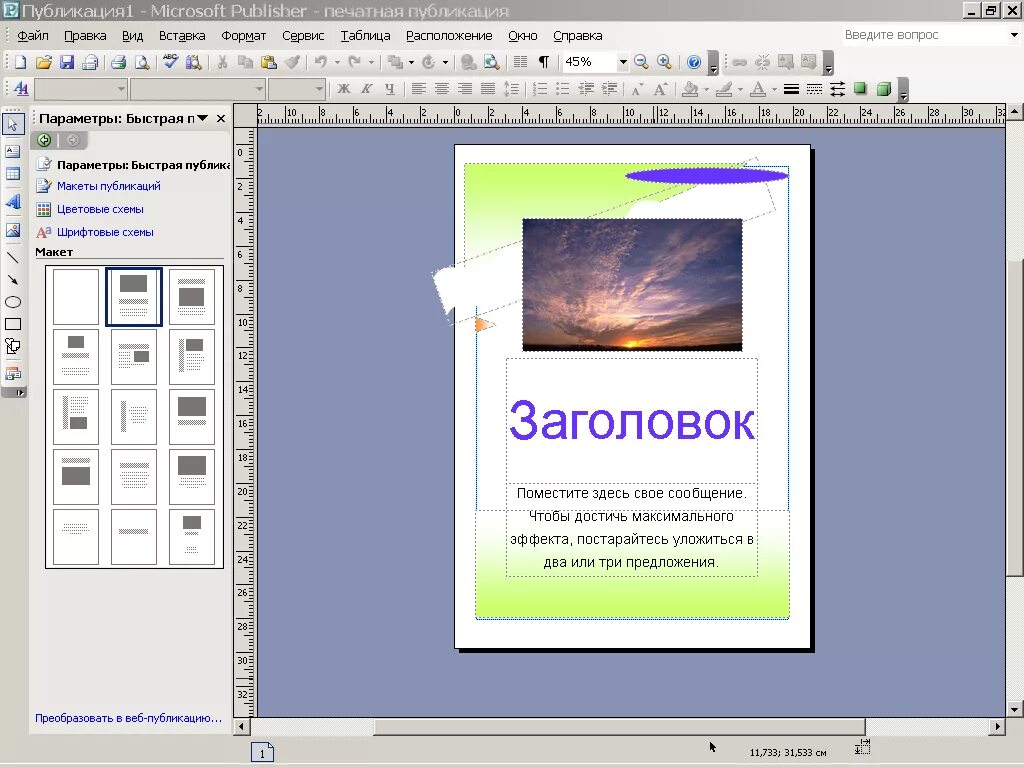Click Преобразовать в веб-публикацию link
This screenshot has width=1024, height=768.
[128, 718]
